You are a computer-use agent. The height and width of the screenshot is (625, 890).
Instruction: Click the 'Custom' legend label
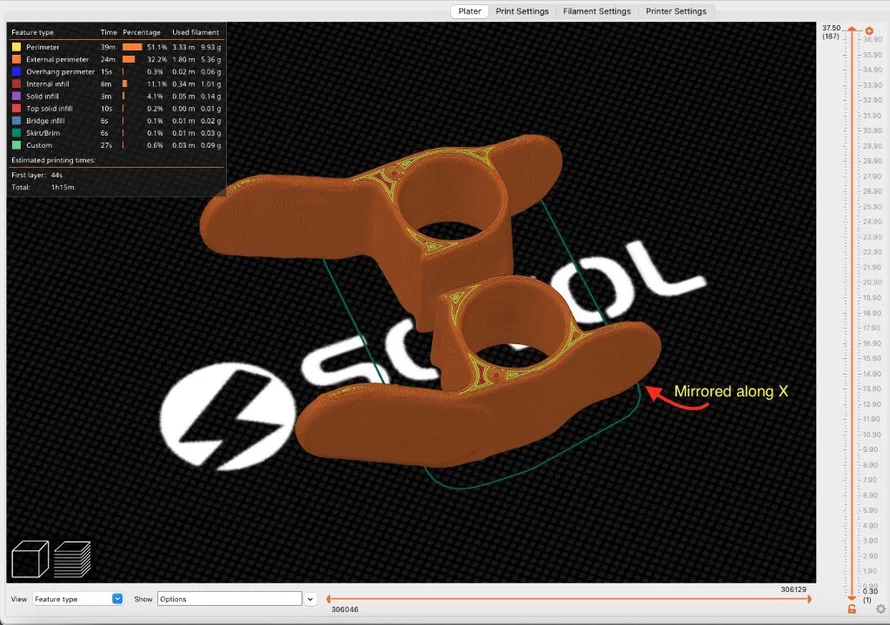pos(39,145)
